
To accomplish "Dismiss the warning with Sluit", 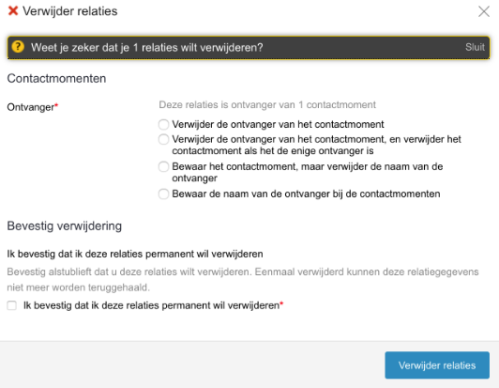I will (x=475, y=47).
